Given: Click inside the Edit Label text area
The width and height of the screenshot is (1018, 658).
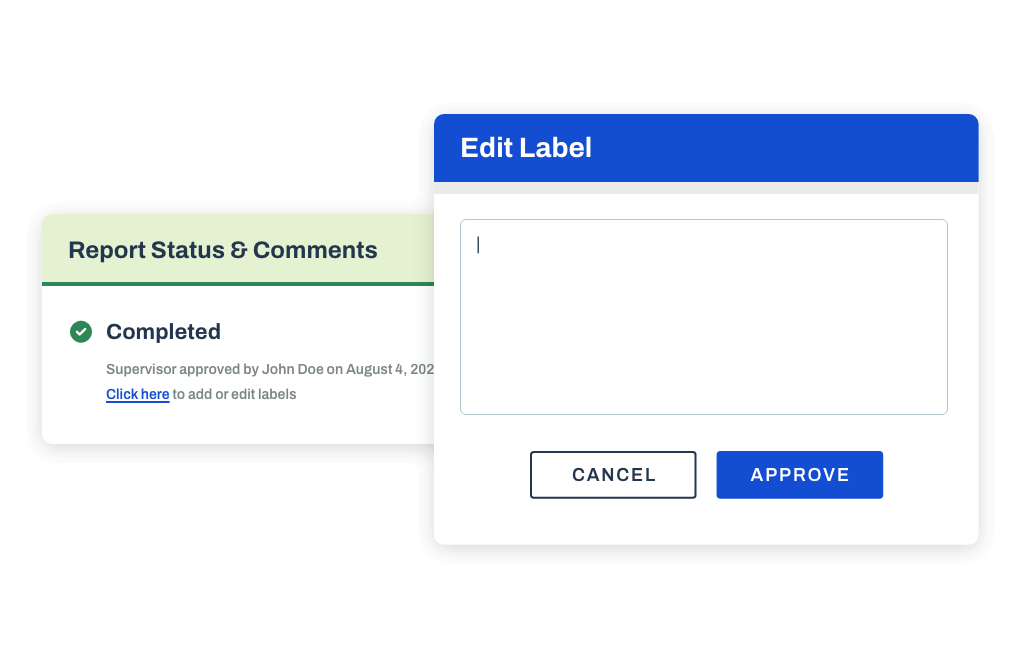Looking at the screenshot, I should click(x=703, y=316).
